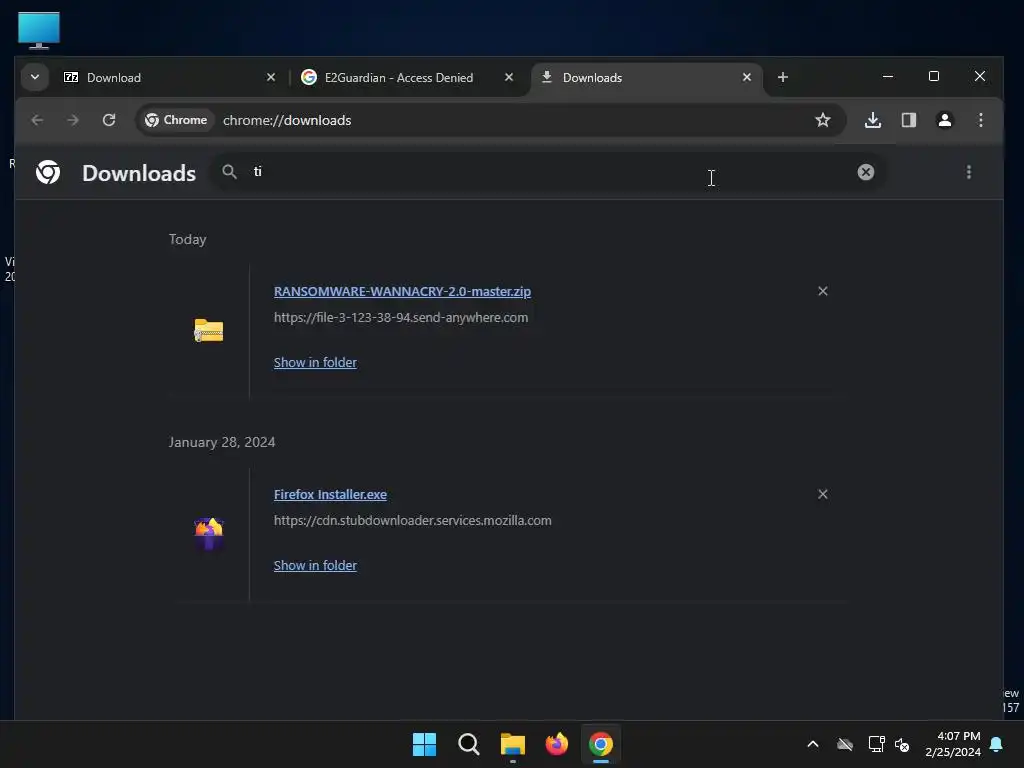
Task: Close the 7z Download tab
Action: [271, 77]
